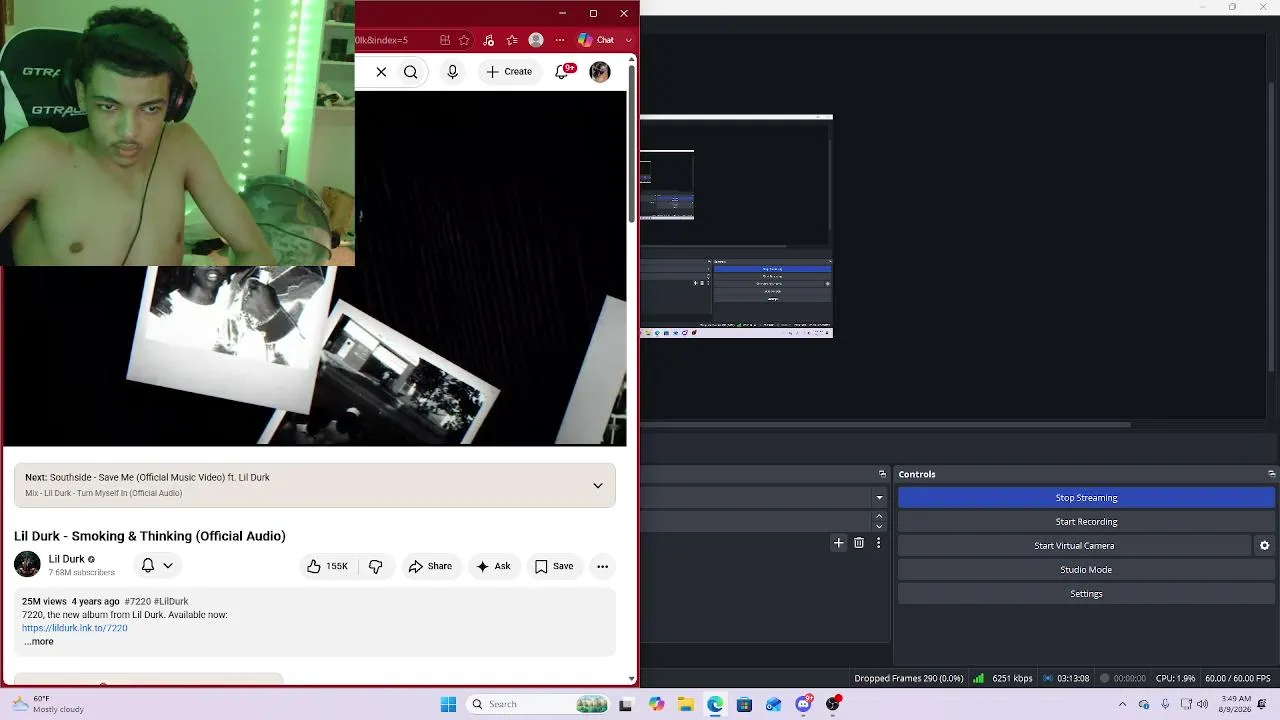Expand the description with ...more

pyautogui.click(x=39, y=641)
